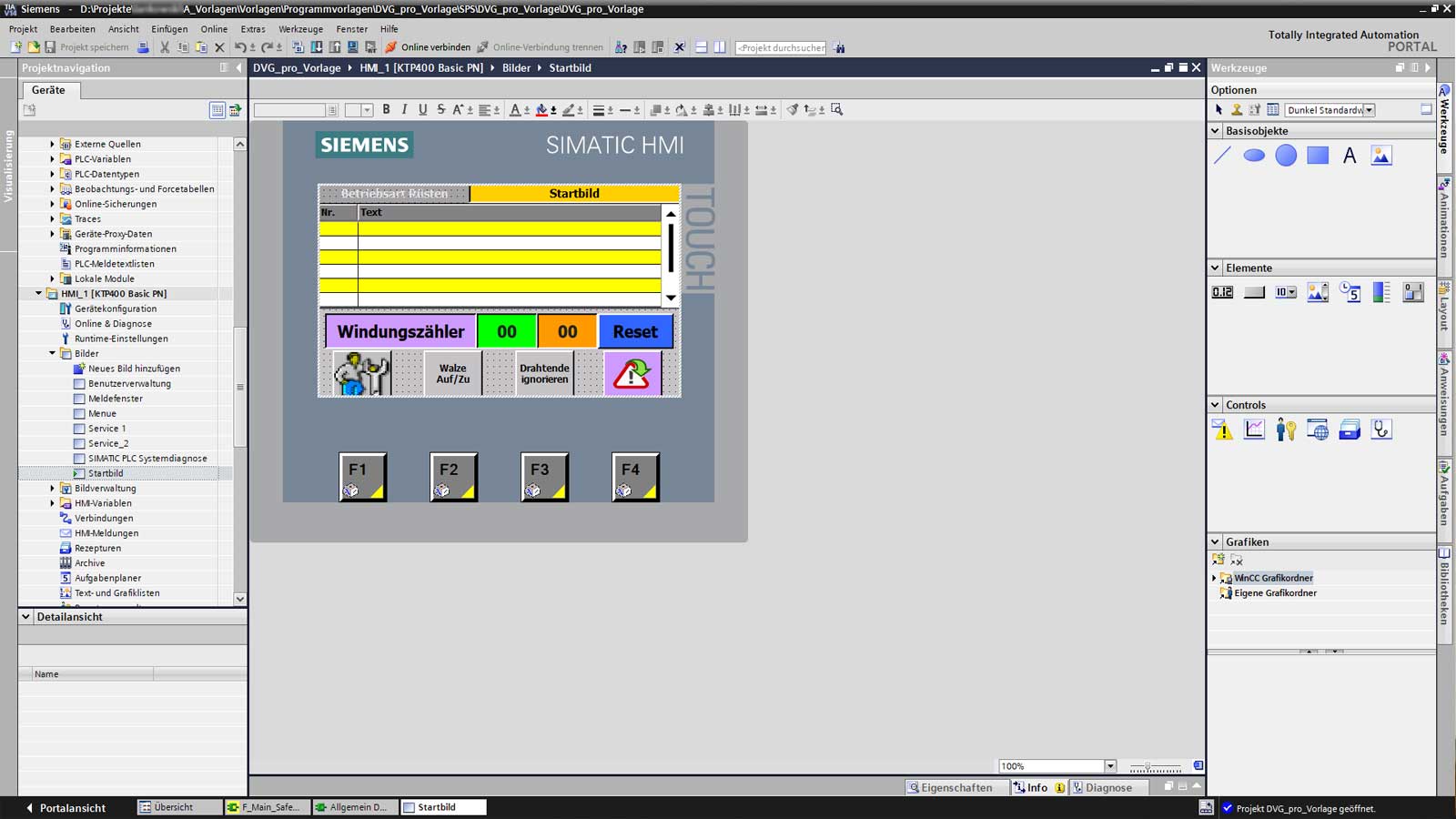Viewport: 1456px width, 819px height.
Task: Open the Meldefenster screen in tree
Action: point(116,399)
